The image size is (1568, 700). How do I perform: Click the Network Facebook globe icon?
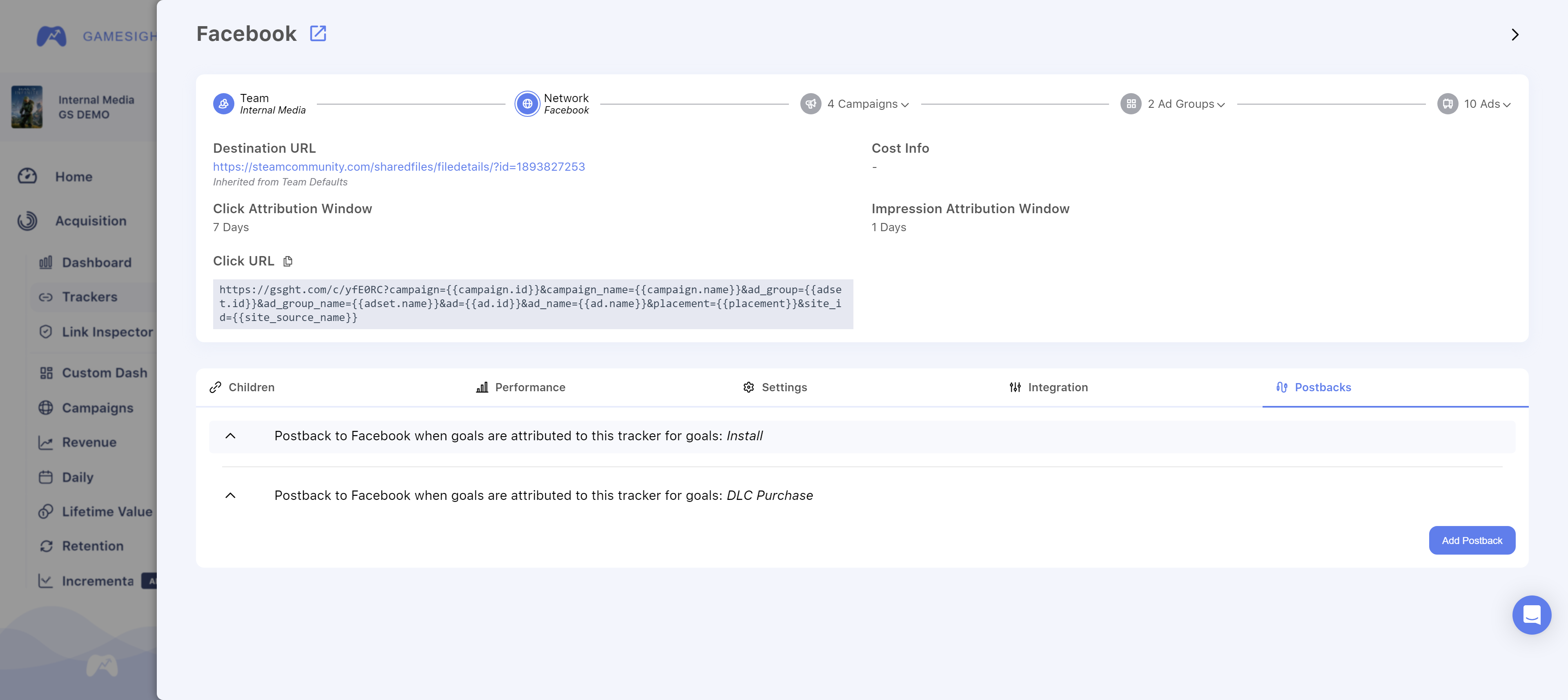(x=527, y=104)
